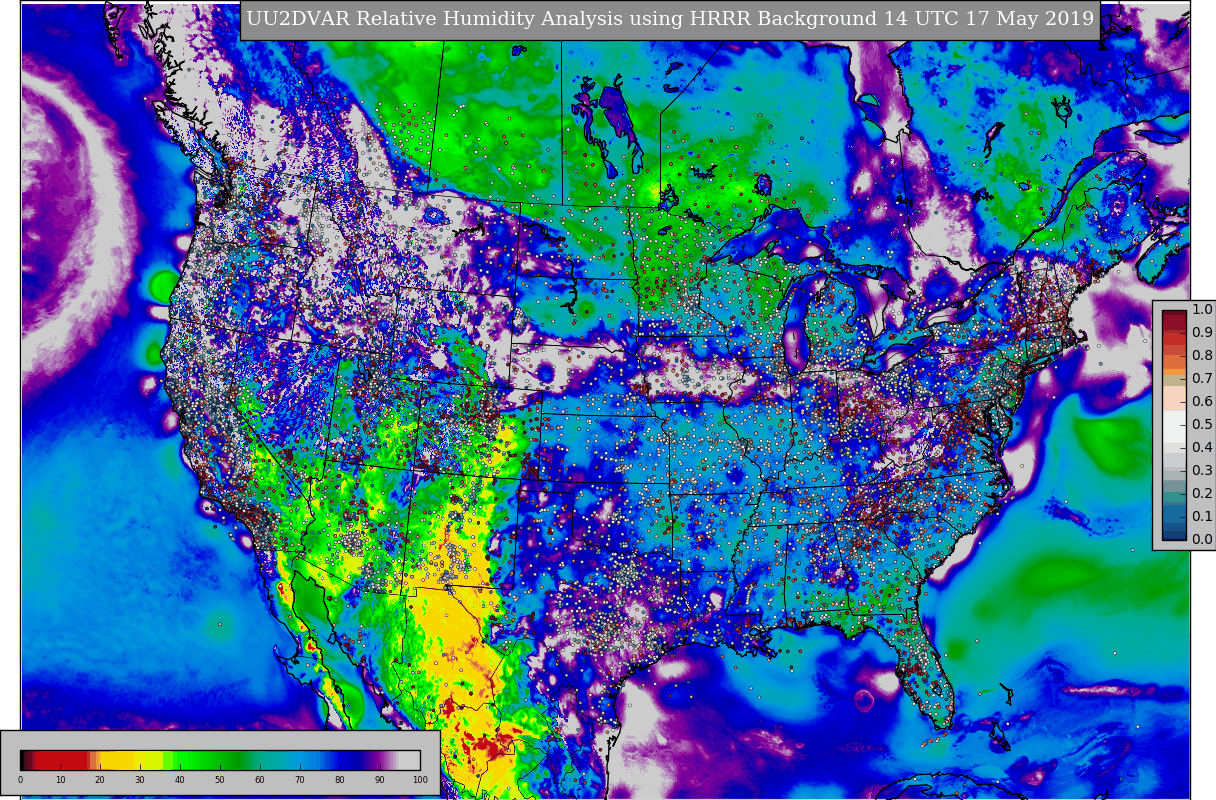This screenshot has width=1216, height=800.
Task: Pick the red segment of humidity colorbar
Action: click(61, 760)
